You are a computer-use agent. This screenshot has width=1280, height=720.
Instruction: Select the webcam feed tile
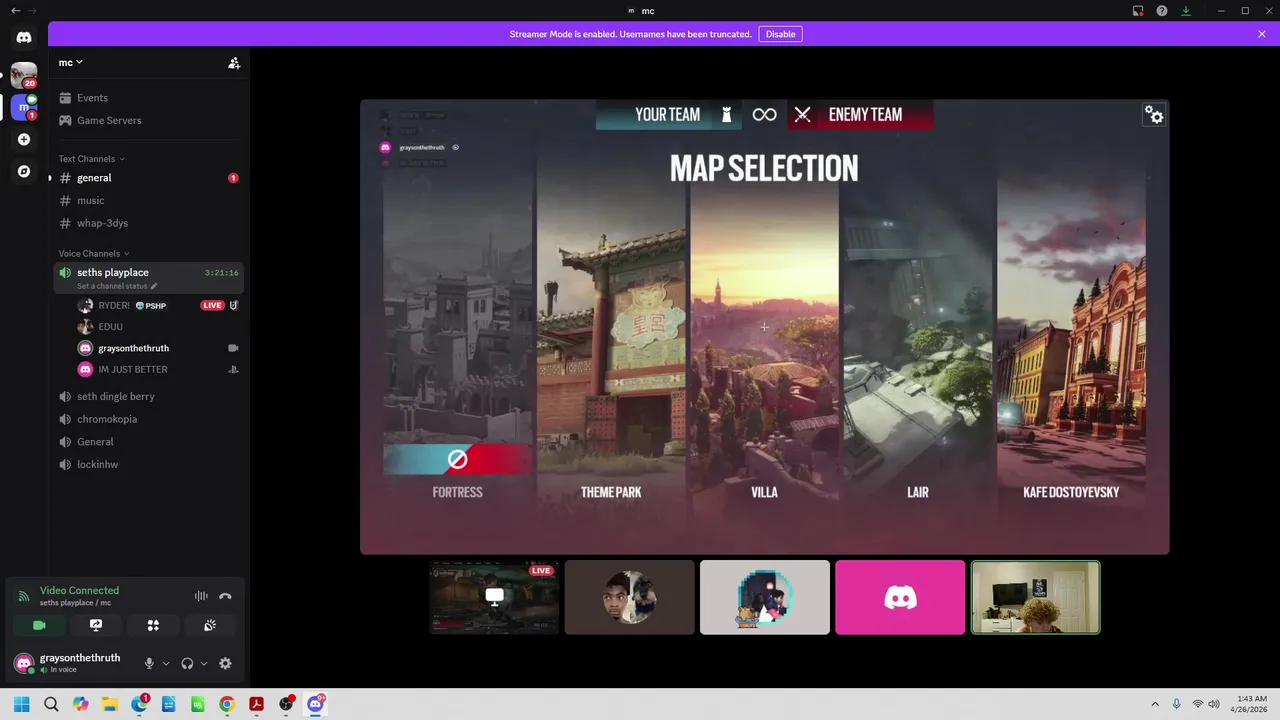1036,597
